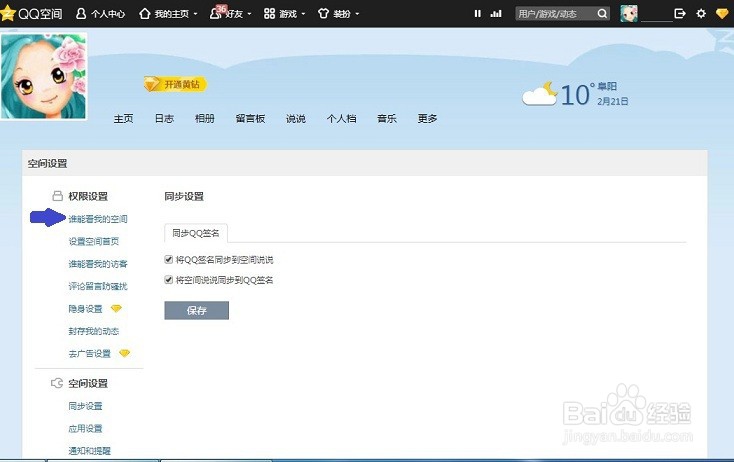
Task: Open the 更多 menu
Action: click(x=427, y=119)
